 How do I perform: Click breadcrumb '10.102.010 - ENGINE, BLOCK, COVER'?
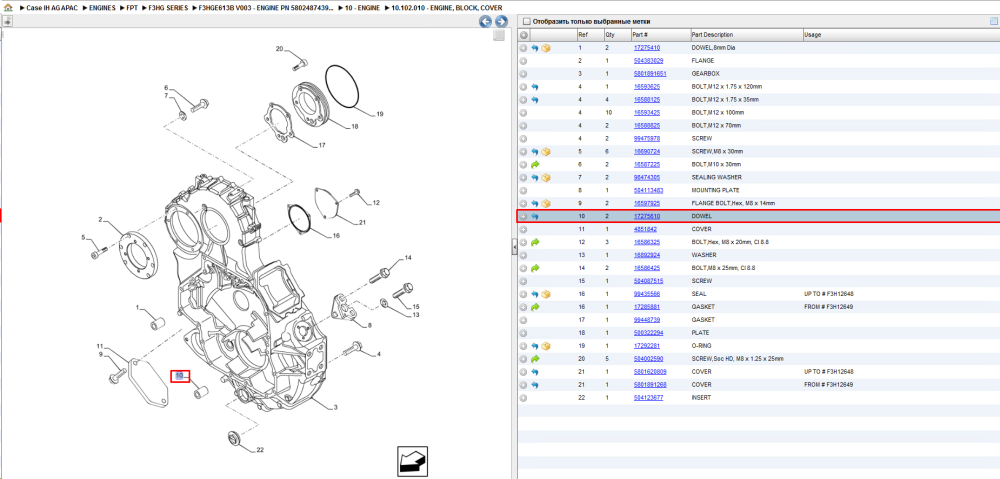click(445, 8)
